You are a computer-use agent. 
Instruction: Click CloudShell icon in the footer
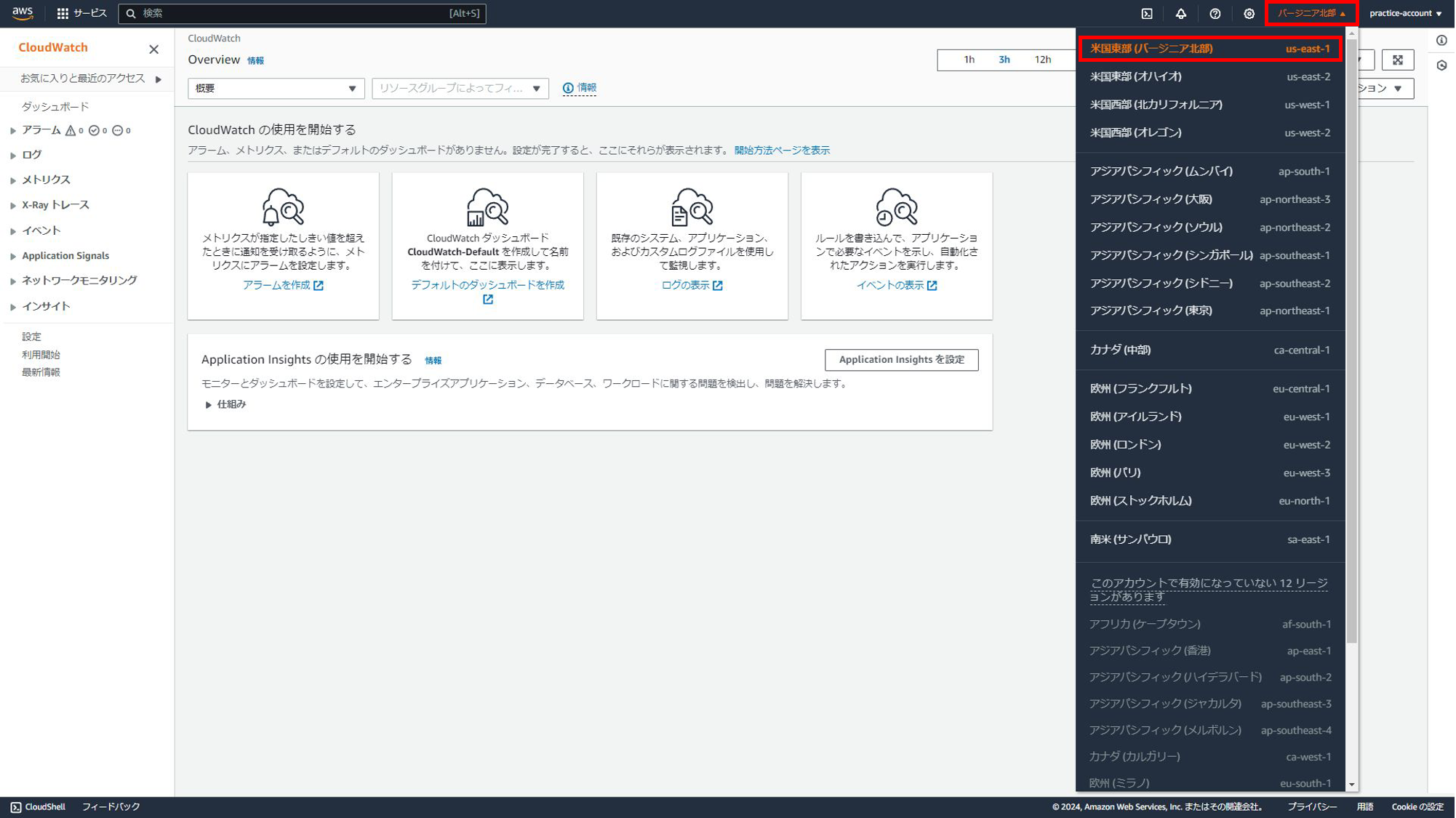[16, 807]
